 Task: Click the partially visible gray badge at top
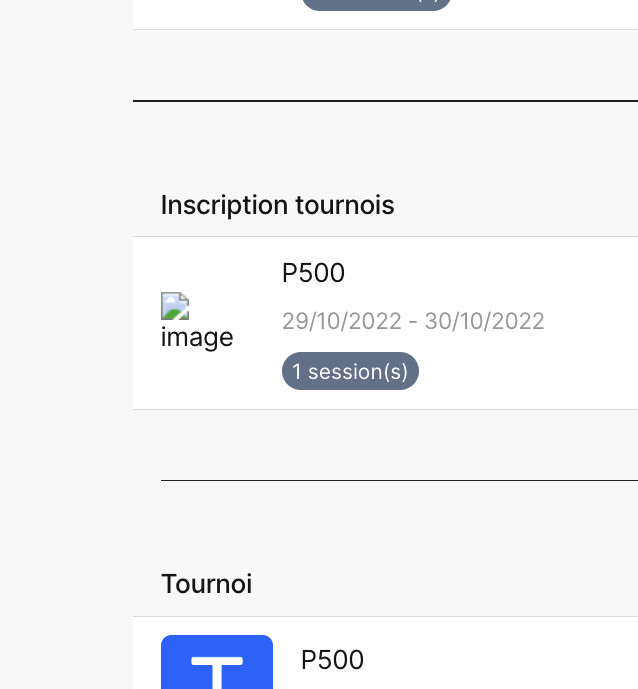pos(376,3)
